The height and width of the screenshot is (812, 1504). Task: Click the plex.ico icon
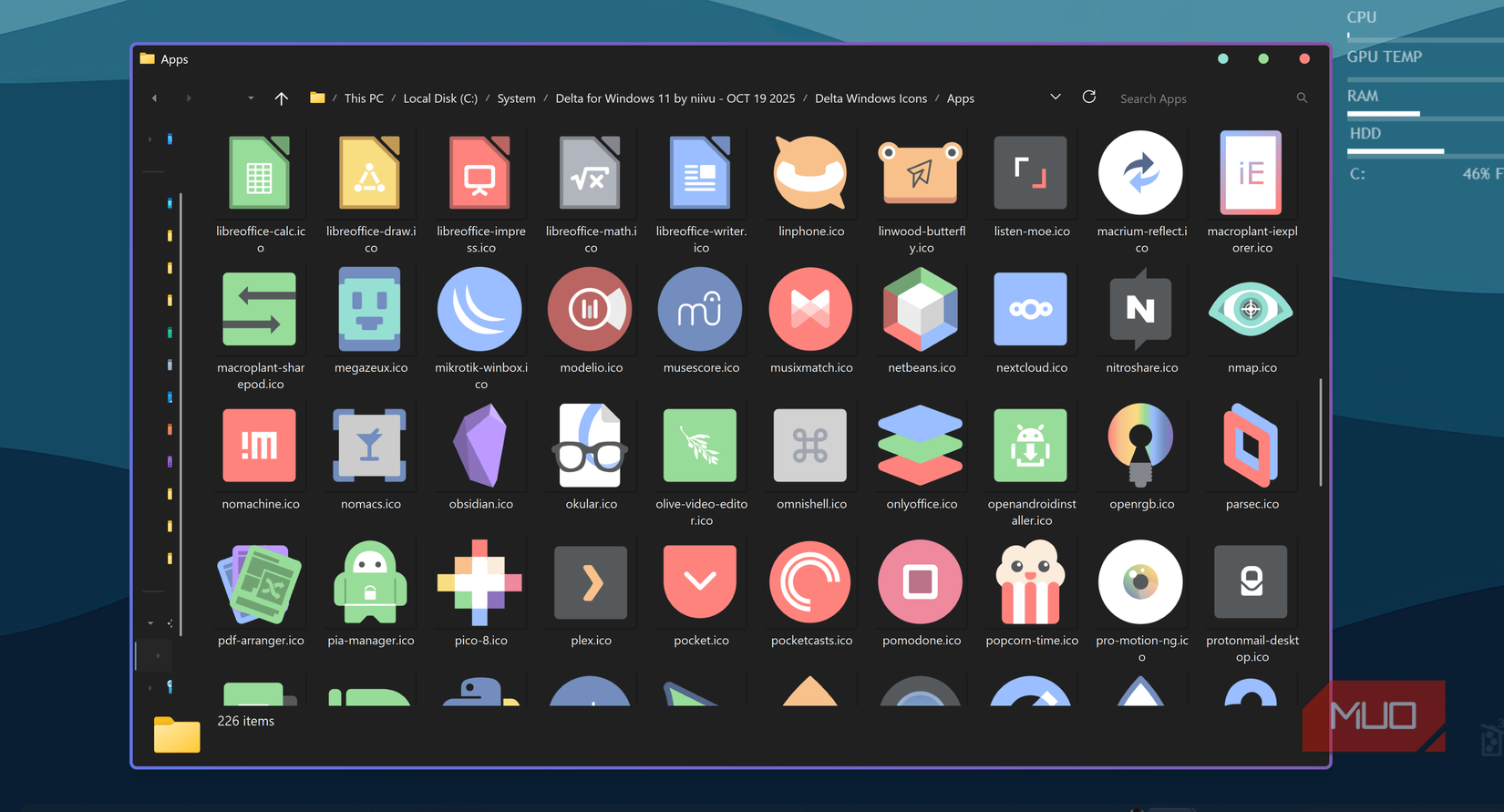click(591, 582)
